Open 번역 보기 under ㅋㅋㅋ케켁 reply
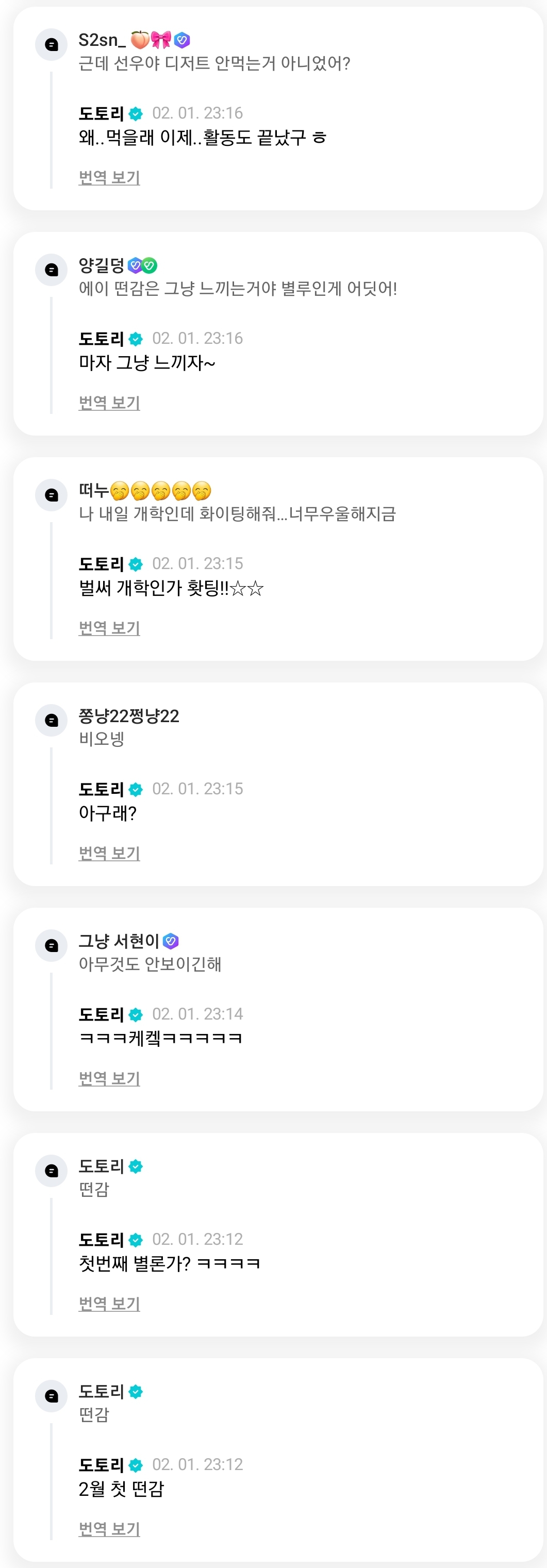This screenshot has width=547, height=1568. coord(110,1079)
